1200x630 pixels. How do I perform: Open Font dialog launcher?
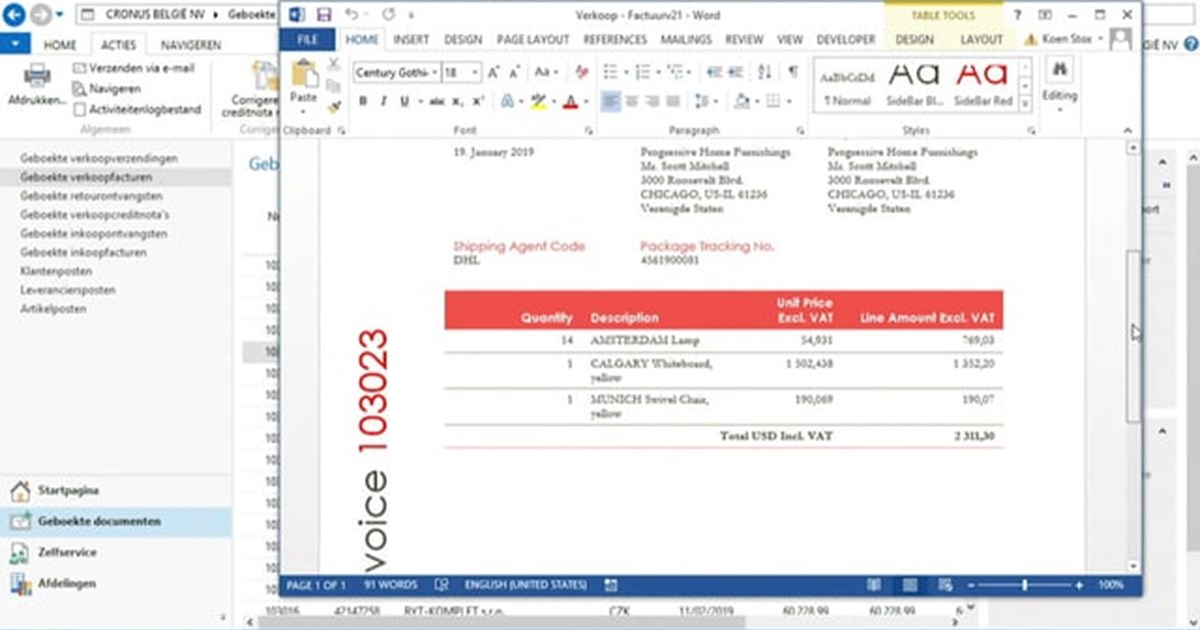[x=590, y=131]
